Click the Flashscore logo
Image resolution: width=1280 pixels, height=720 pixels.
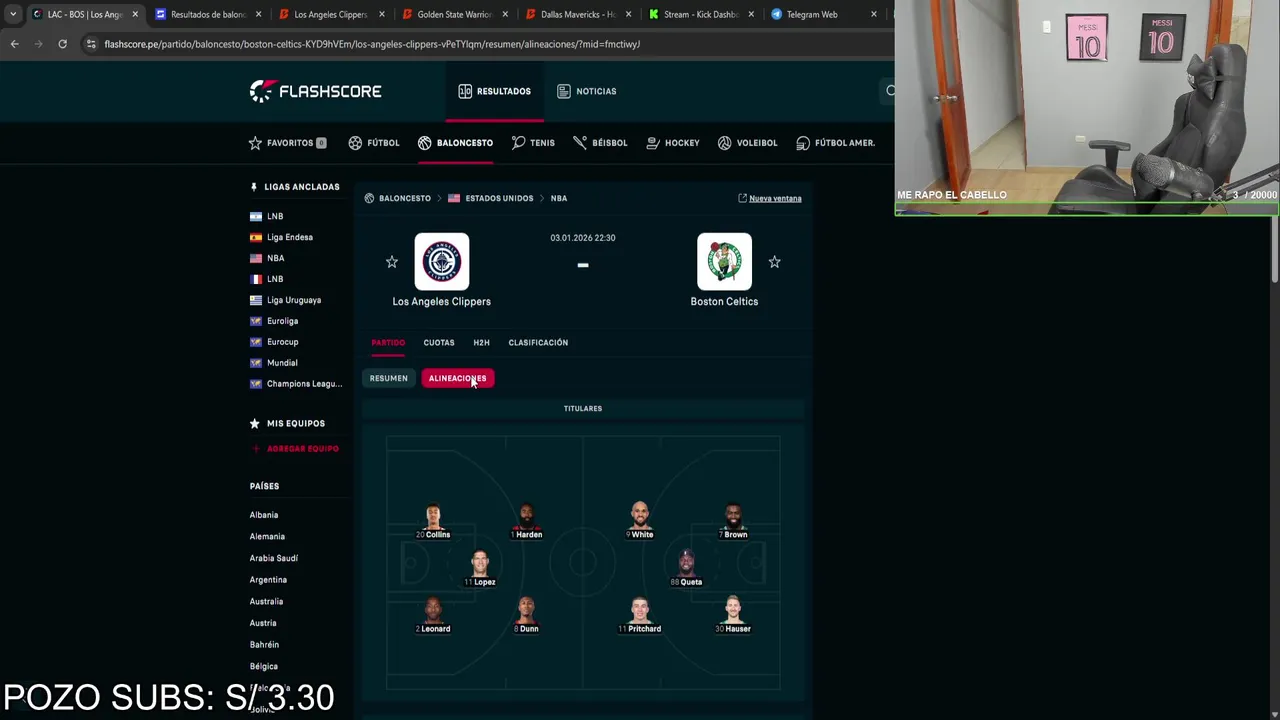point(315,91)
